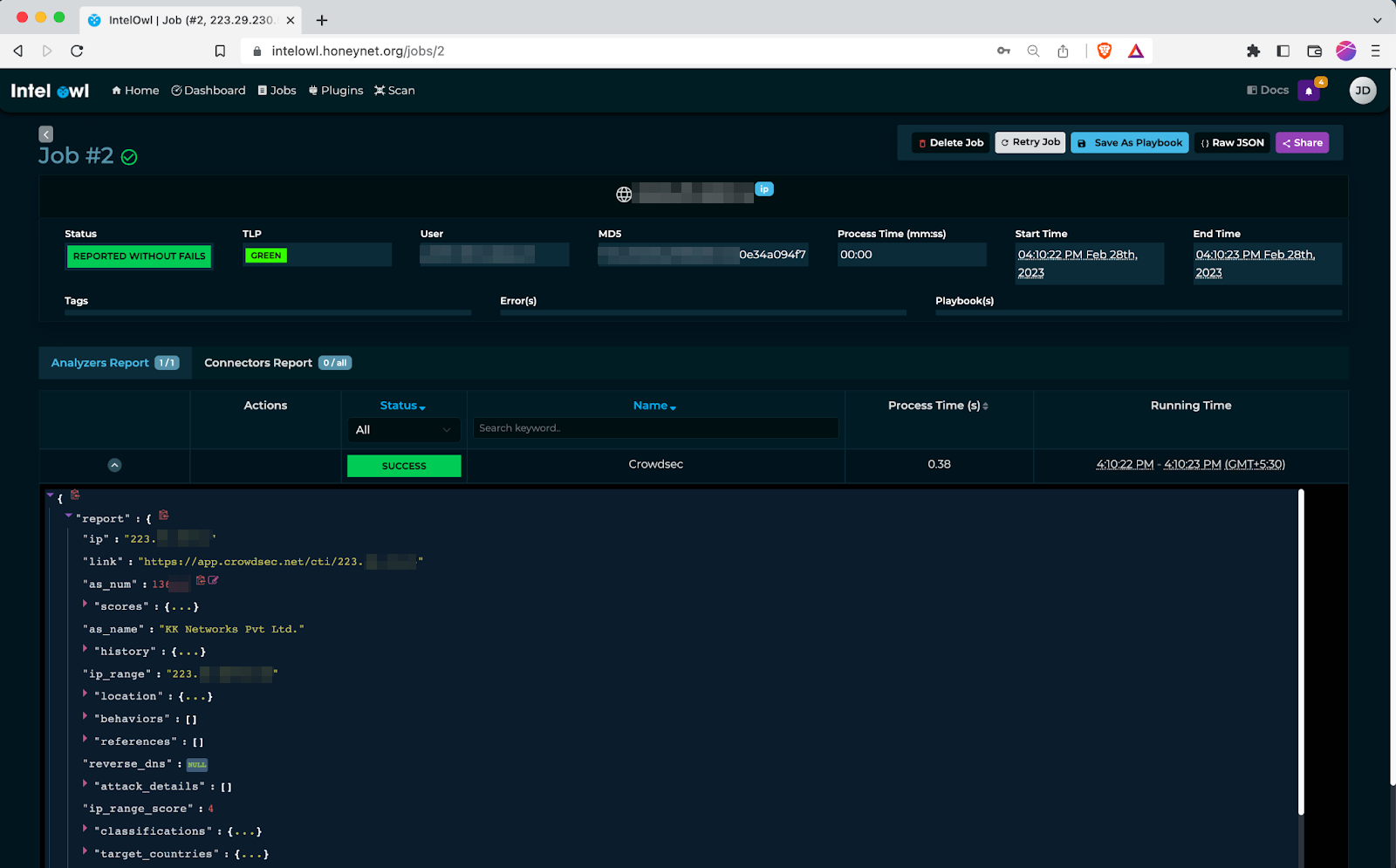Image resolution: width=1396 pixels, height=868 pixels.
Task: Expand the "scores" JSON node
Action: (86, 604)
